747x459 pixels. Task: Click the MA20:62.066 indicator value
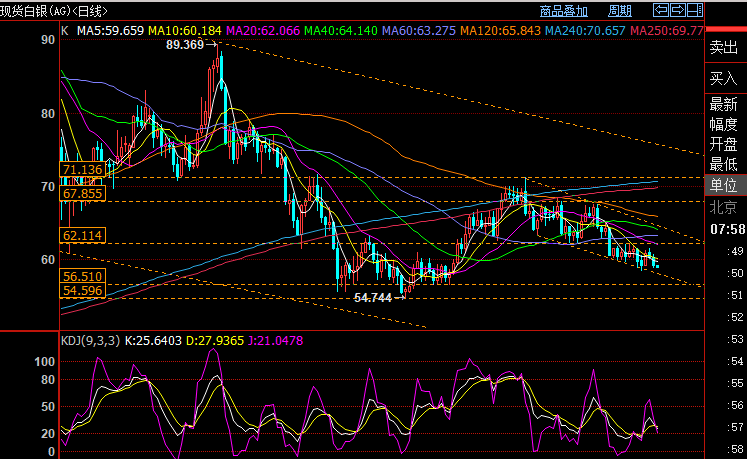tap(263, 31)
